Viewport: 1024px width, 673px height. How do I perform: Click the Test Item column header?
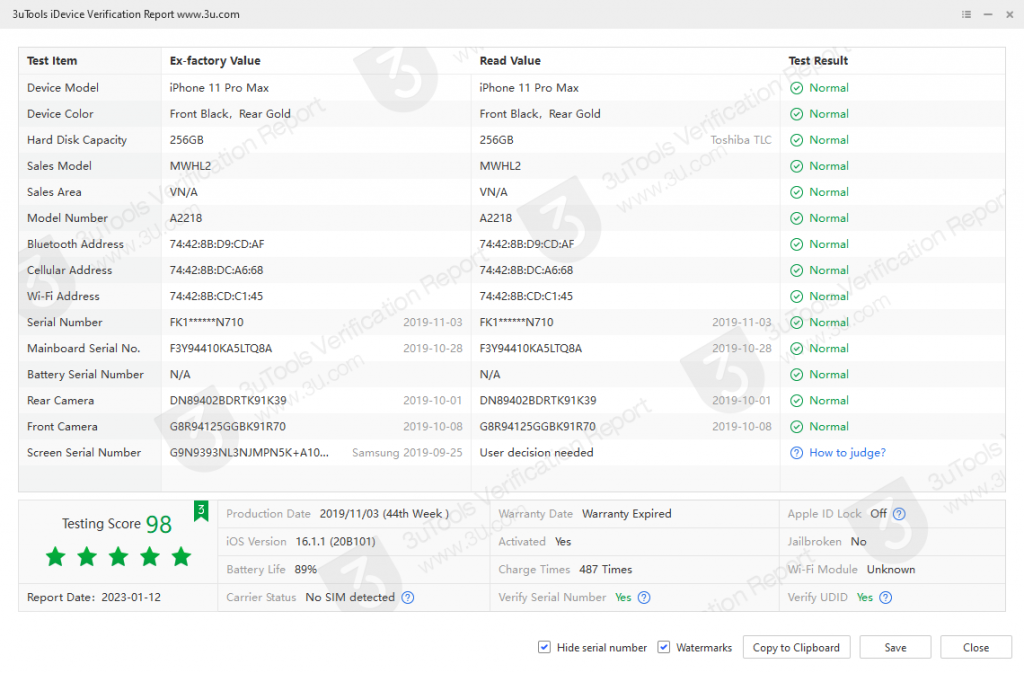click(x=52, y=61)
